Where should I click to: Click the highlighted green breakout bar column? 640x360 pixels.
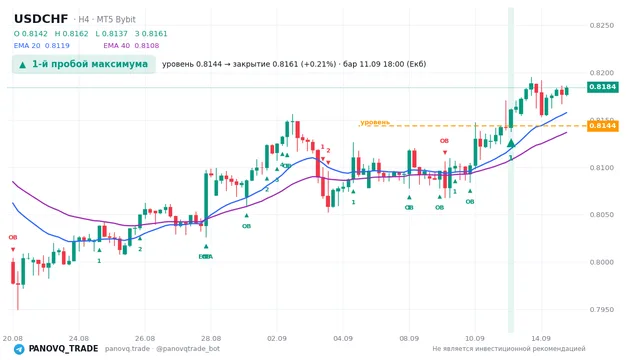[511, 170]
